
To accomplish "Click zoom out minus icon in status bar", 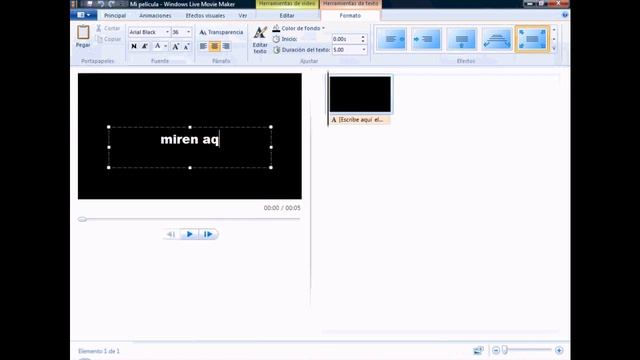I will 496,350.
